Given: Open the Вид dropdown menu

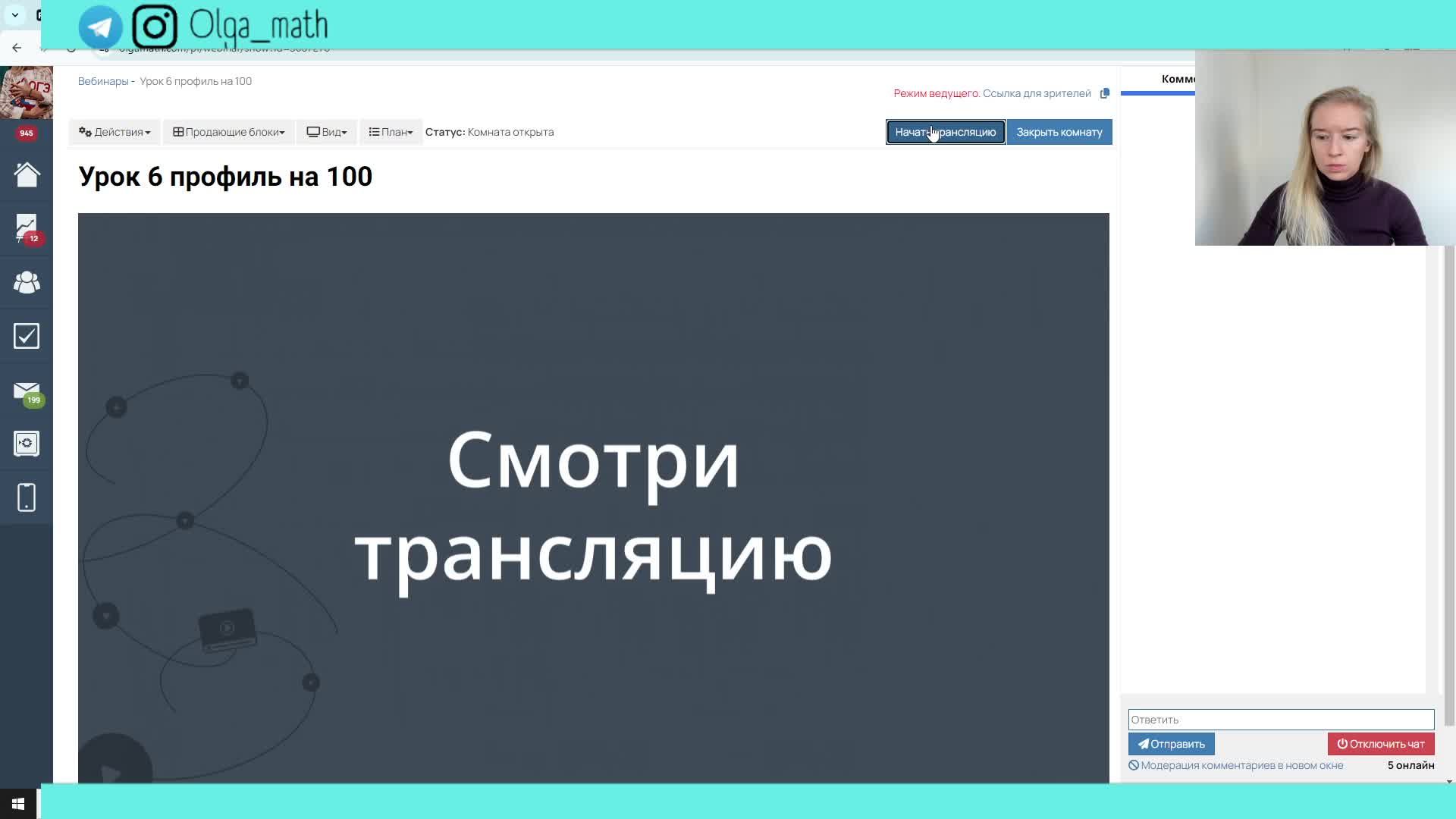Looking at the screenshot, I should pyautogui.click(x=326, y=132).
